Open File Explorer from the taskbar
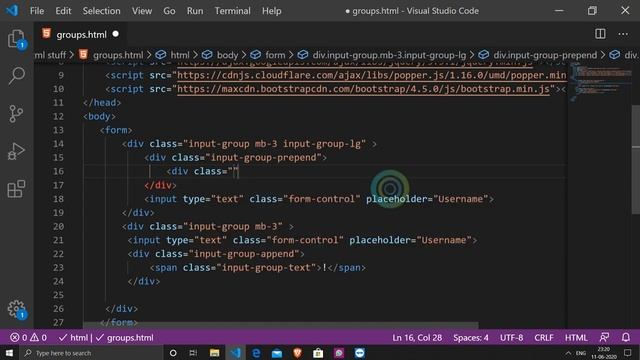 click(214, 353)
